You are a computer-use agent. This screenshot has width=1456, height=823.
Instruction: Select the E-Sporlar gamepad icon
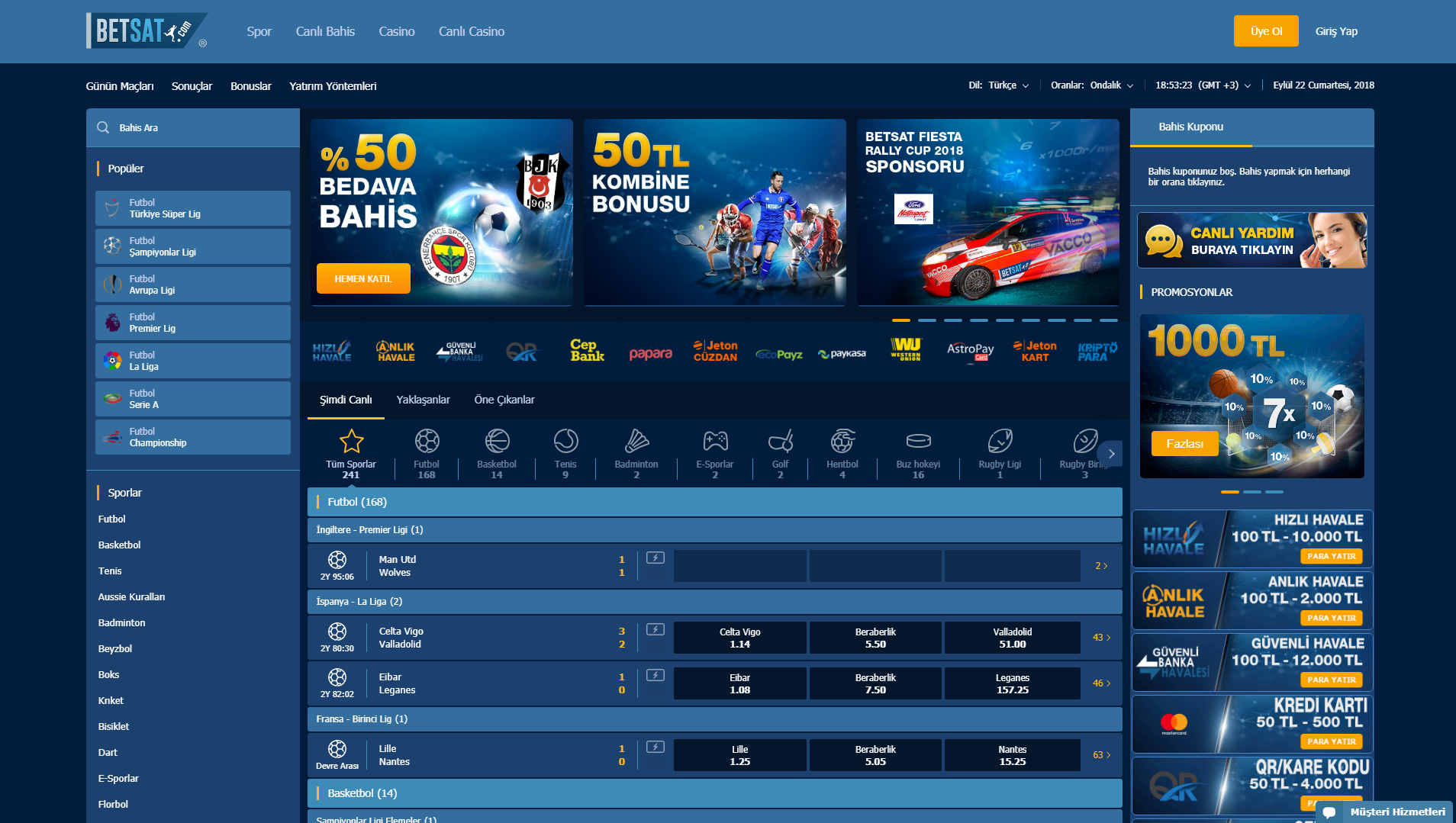click(x=714, y=442)
